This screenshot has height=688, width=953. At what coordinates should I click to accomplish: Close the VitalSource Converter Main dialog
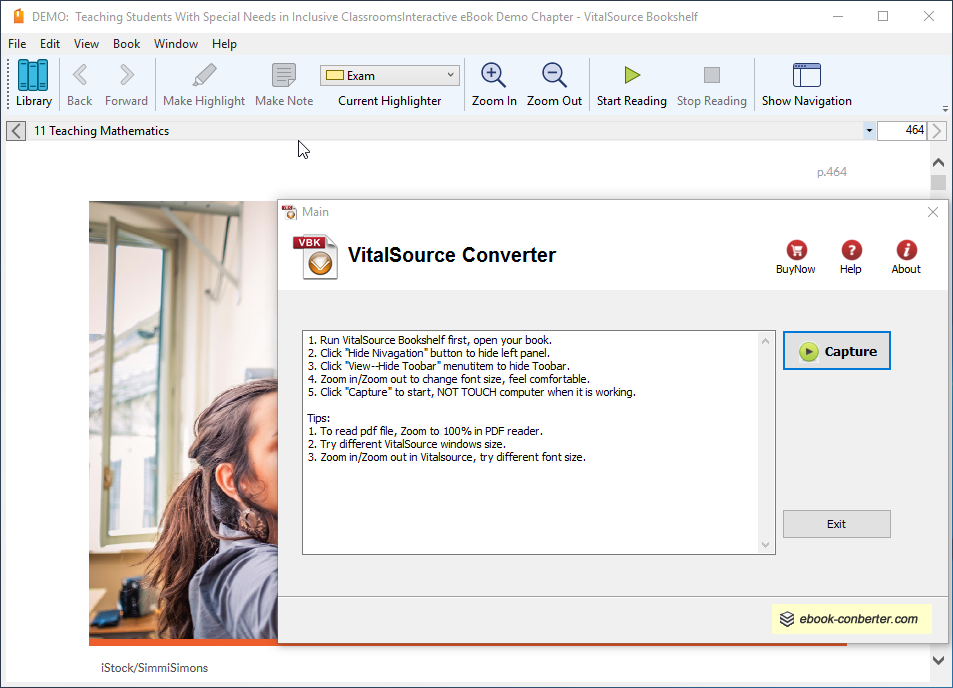point(933,212)
